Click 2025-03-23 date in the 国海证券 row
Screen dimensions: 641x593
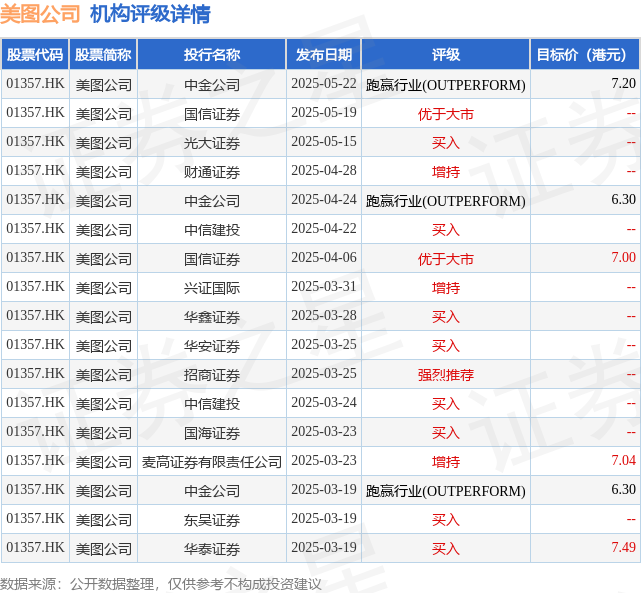click(x=324, y=432)
